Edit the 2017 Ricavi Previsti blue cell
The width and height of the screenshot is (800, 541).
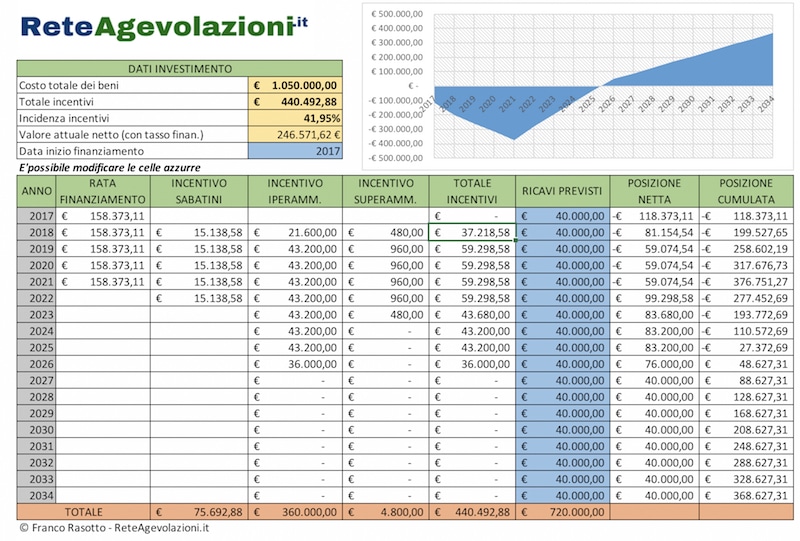(x=562, y=215)
